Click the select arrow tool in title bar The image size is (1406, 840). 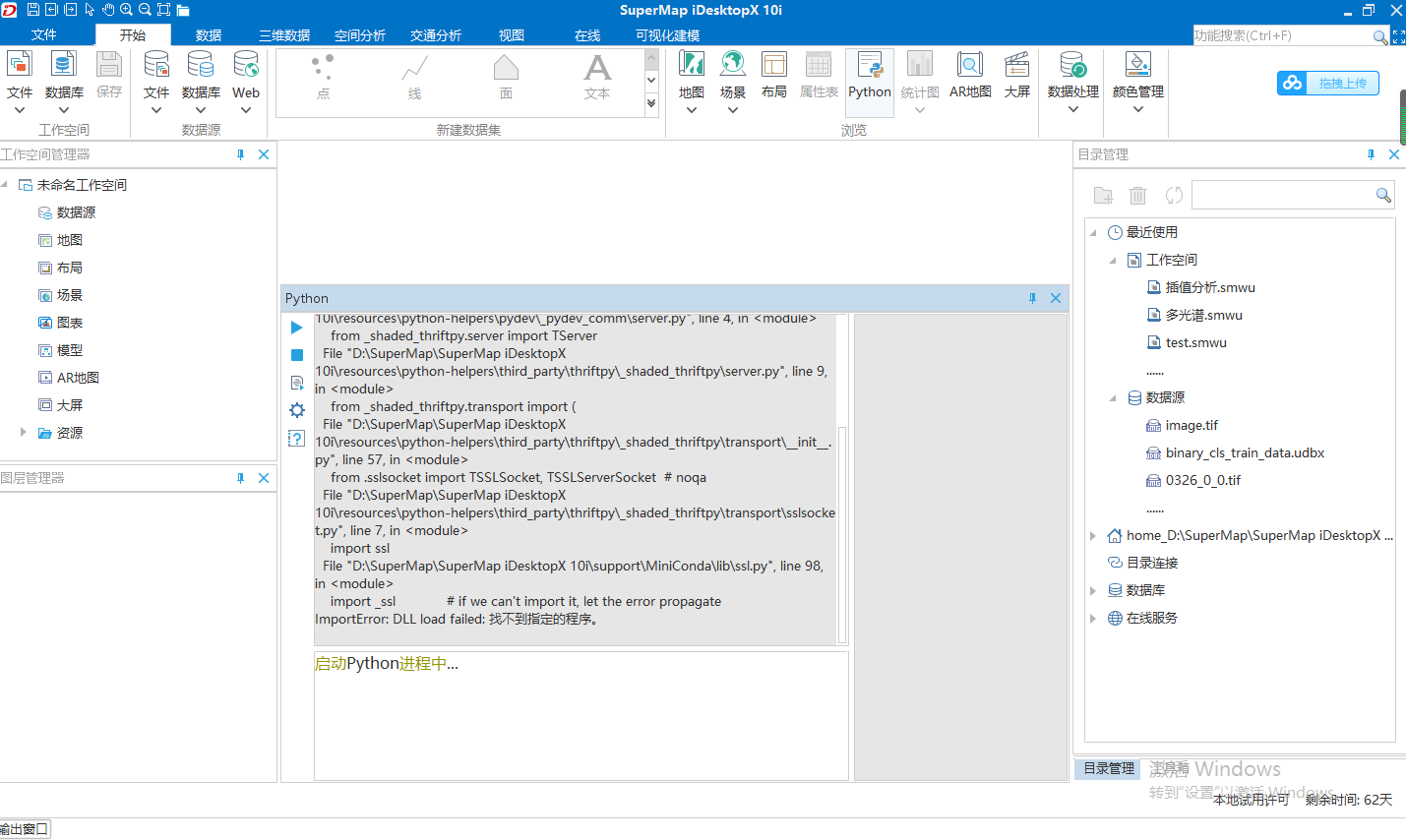[90, 10]
